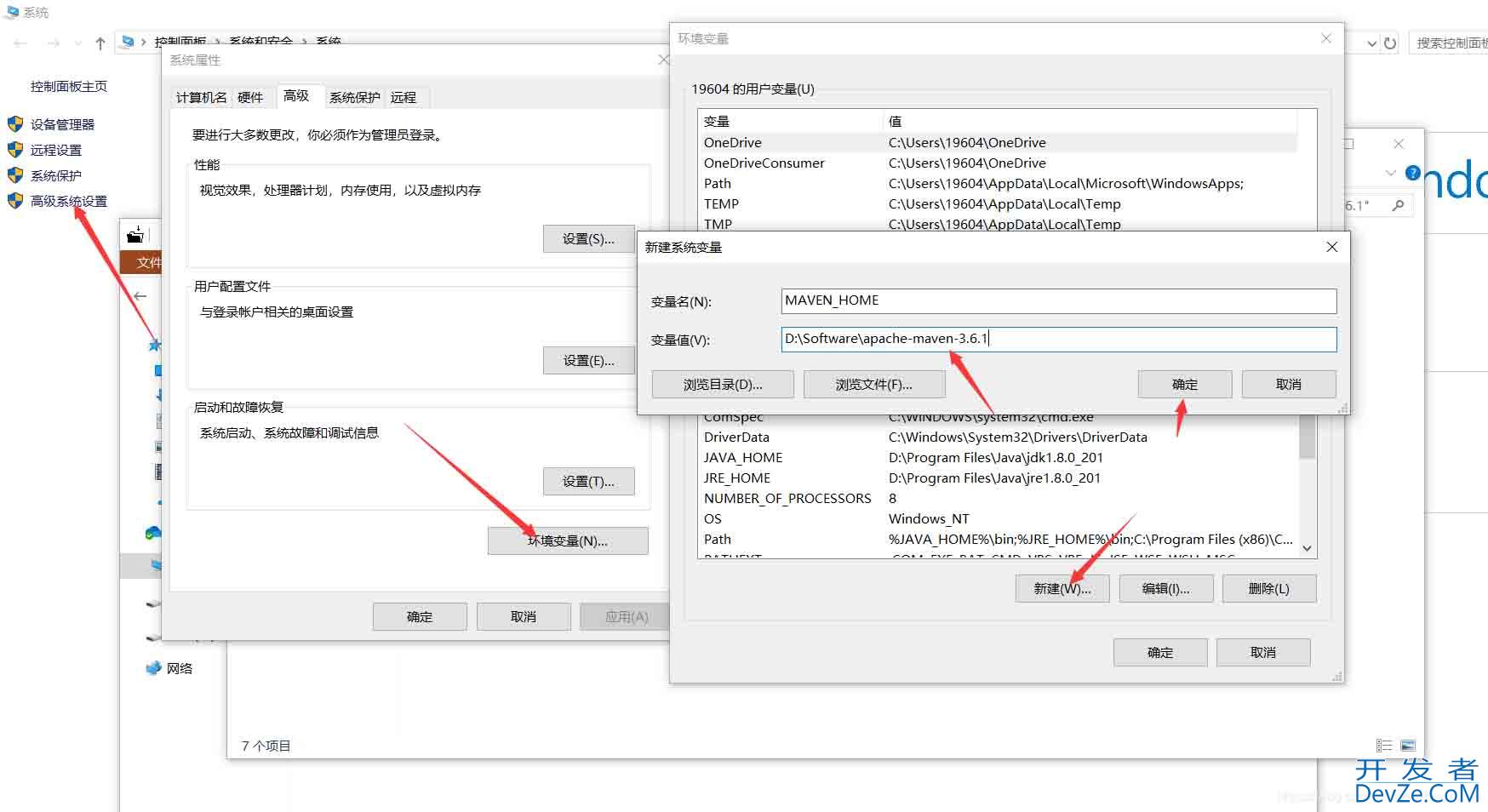Select TEMP user variable row
The image size is (1488, 812).
click(x=998, y=204)
